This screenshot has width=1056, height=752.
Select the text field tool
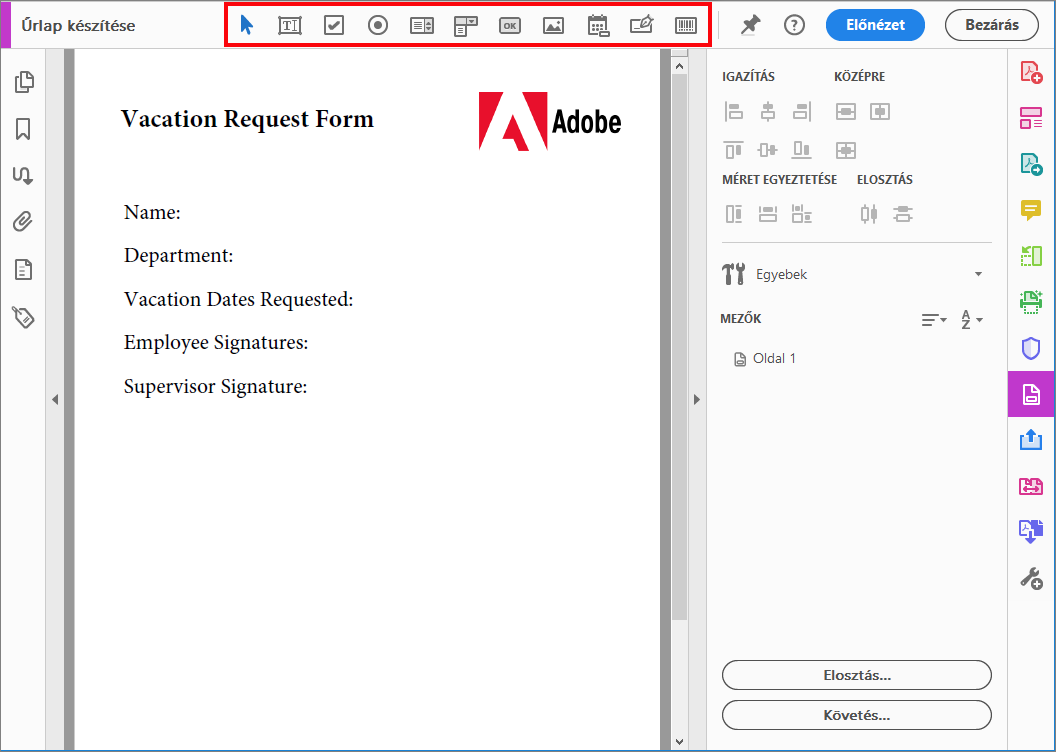click(290, 25)
